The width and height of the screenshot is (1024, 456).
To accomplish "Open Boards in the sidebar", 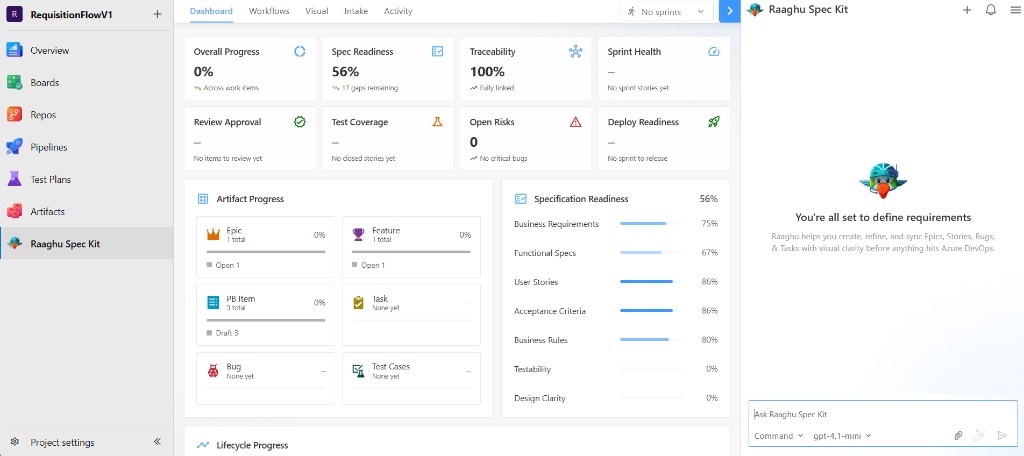I will click(x=86, y=82).
